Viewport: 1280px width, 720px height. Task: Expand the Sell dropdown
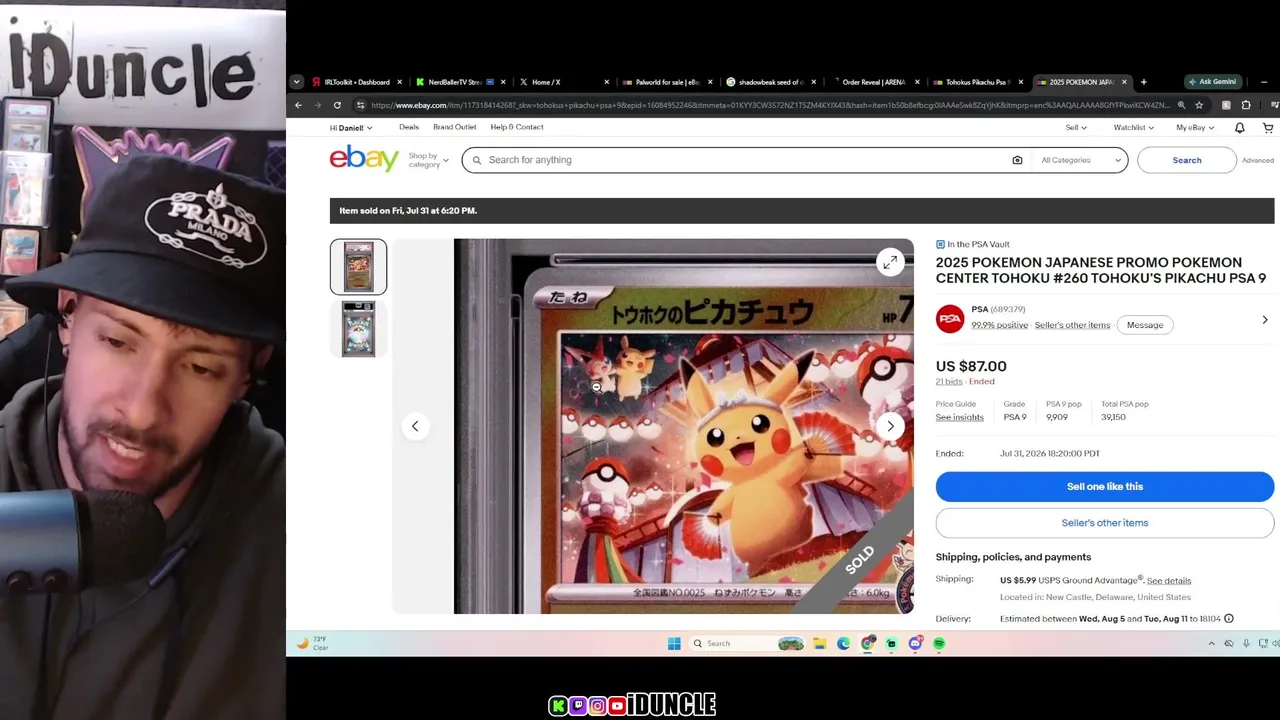1076,128
